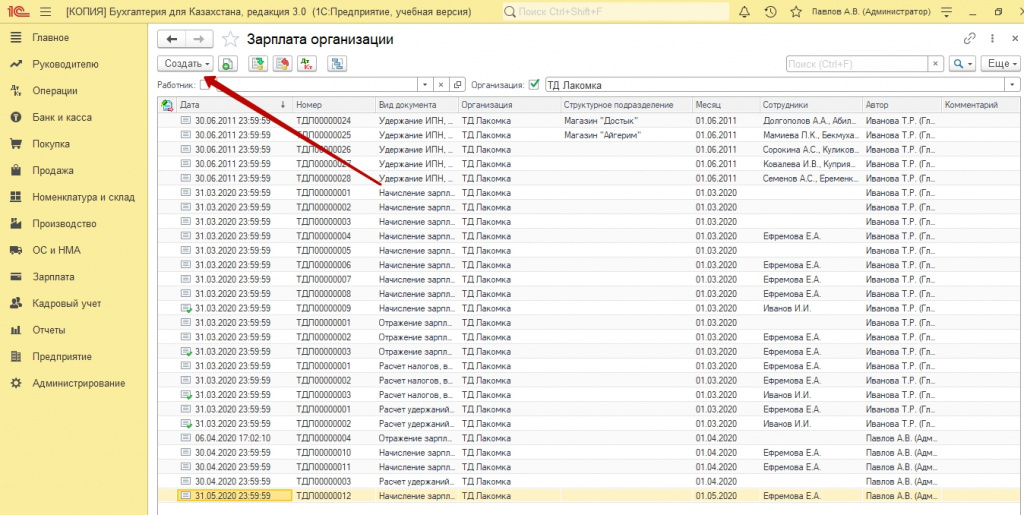This screenshot has height=515, width=1024.
Task: Open Зарплата section
Action: [54, 277]
